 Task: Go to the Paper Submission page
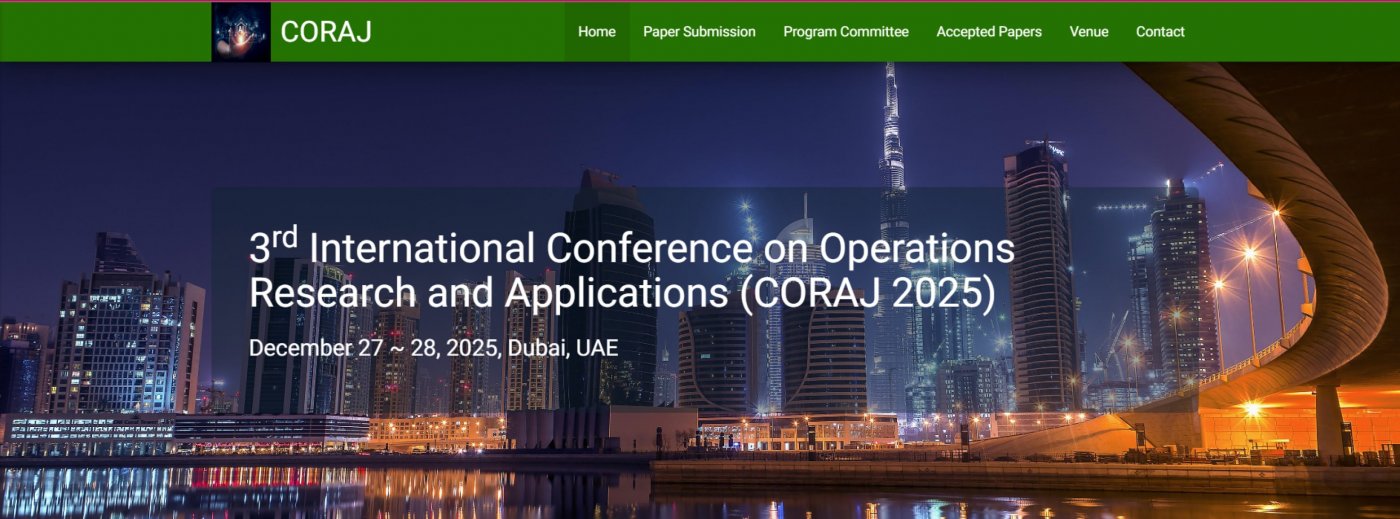699,32
